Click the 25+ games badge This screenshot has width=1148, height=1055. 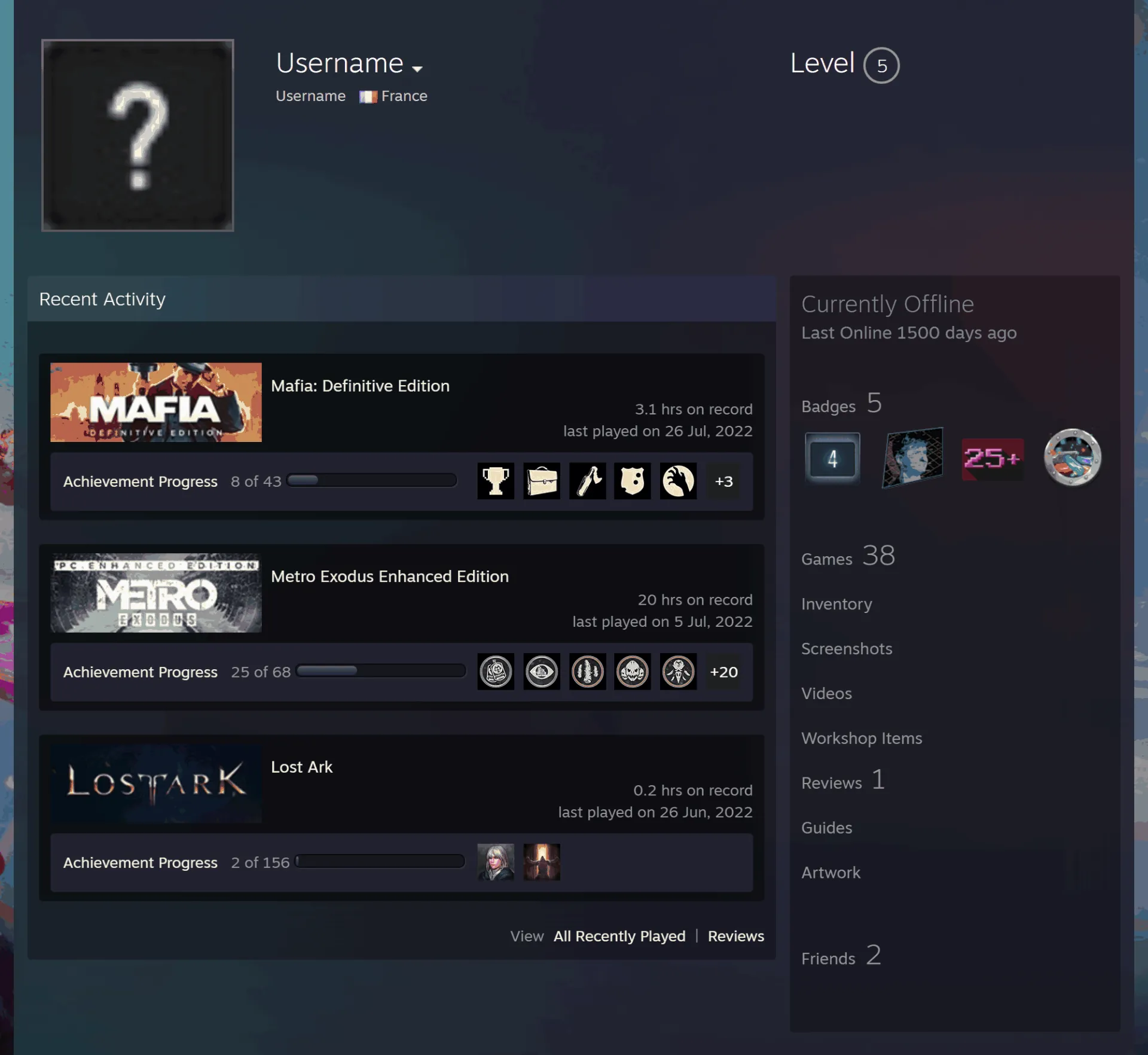[x=993, y=459]
